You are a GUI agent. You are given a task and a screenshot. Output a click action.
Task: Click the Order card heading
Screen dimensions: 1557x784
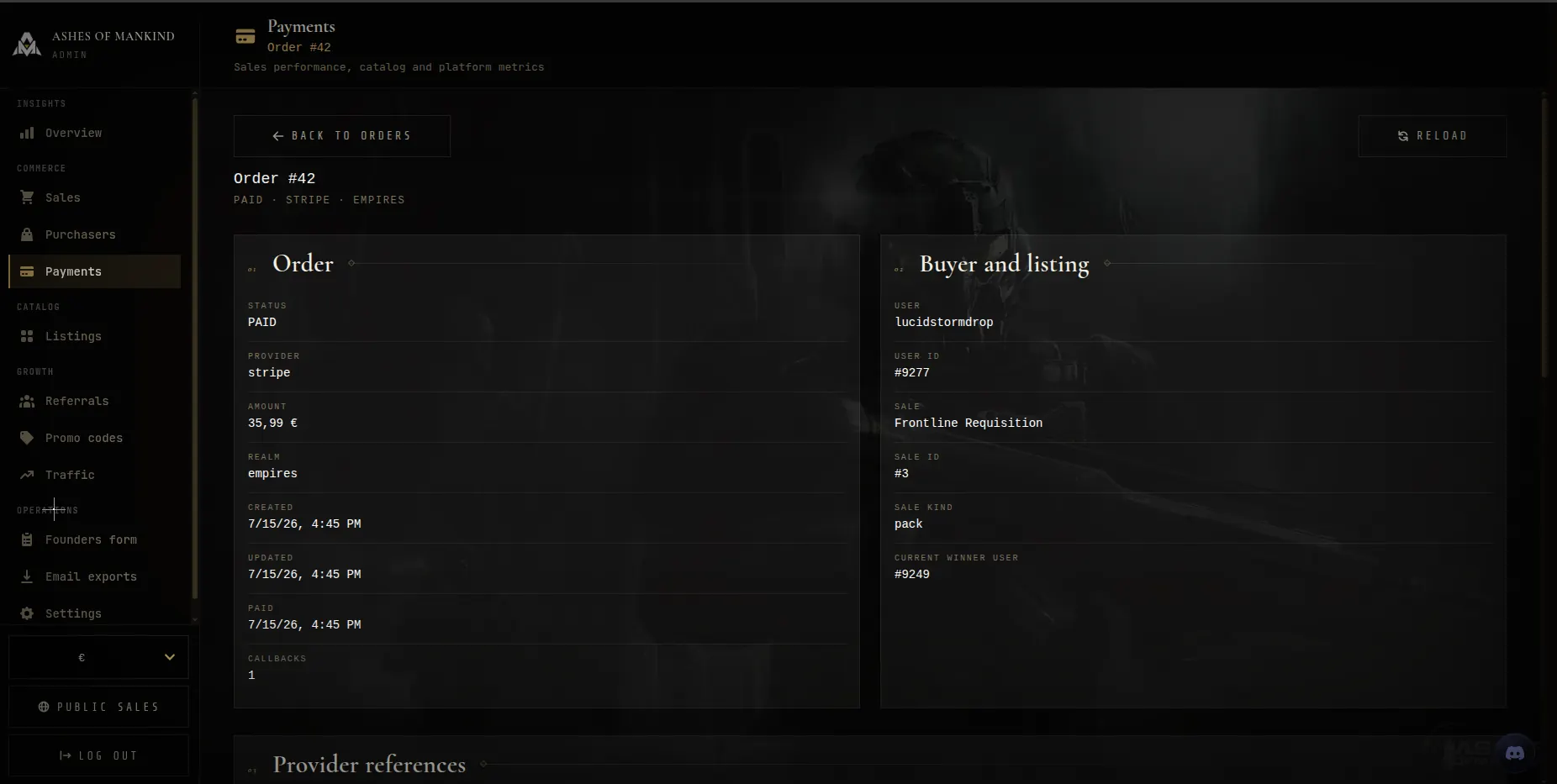pos(303,264)
